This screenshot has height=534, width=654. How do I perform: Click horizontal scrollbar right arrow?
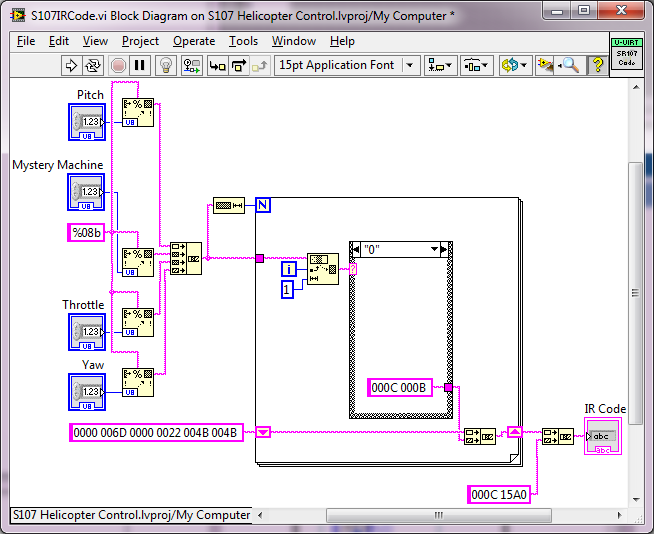coord(620,515)
